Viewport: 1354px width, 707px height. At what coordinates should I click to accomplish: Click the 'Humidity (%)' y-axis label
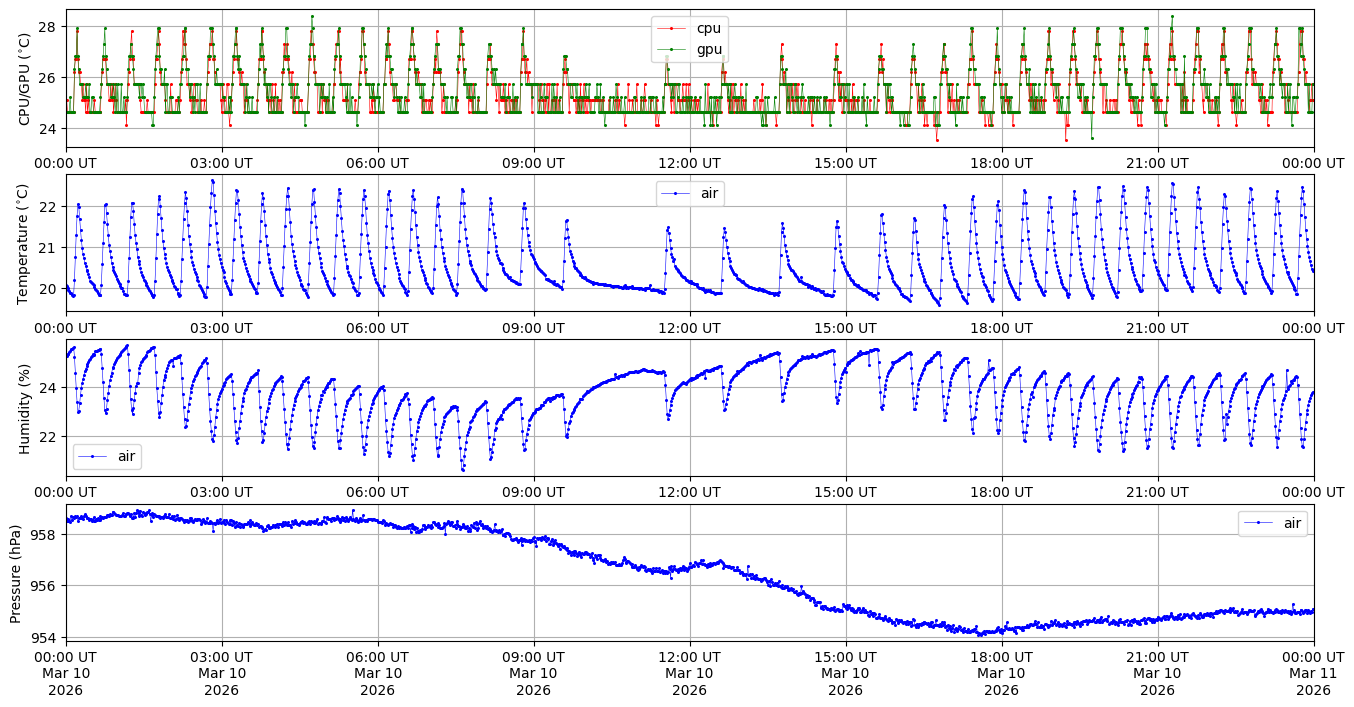[x=25, y=408]
